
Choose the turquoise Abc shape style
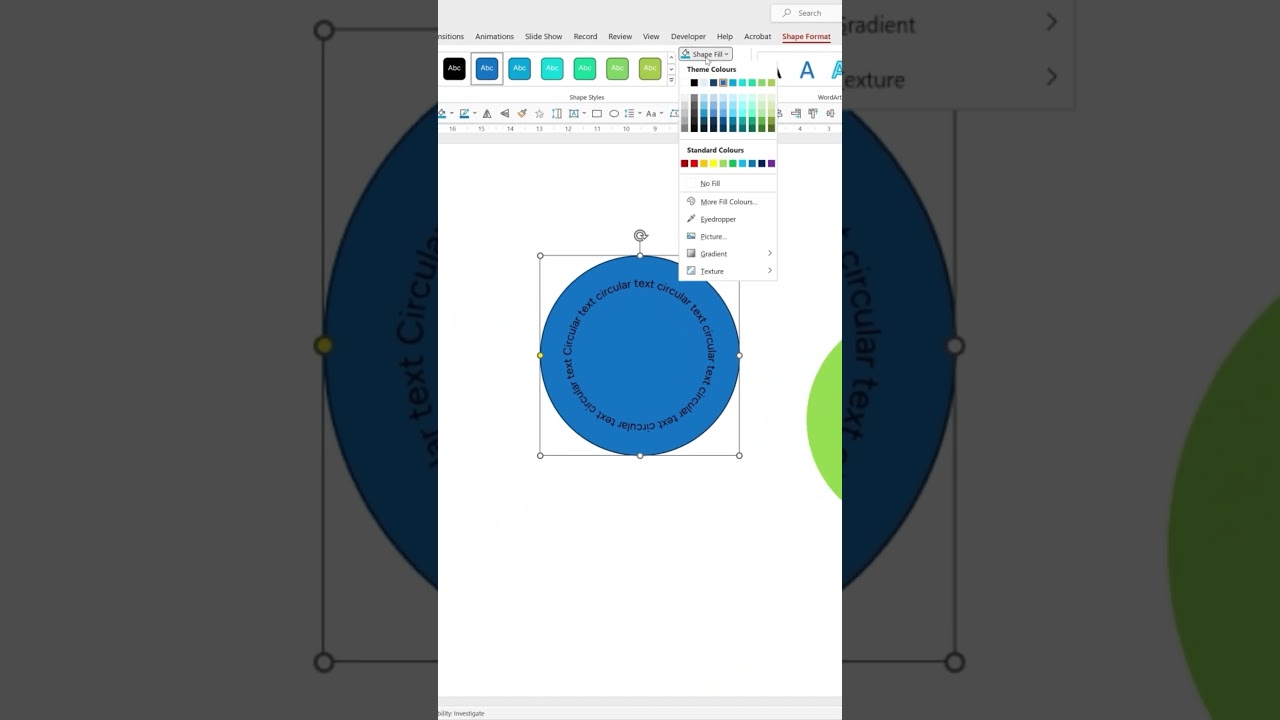(x=552, y=68)
